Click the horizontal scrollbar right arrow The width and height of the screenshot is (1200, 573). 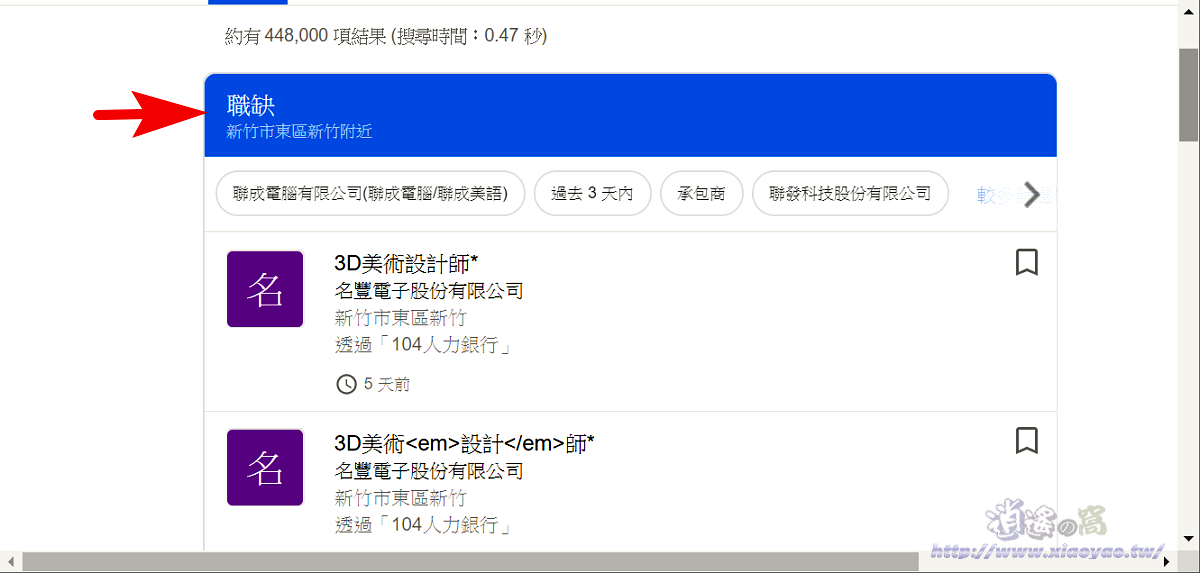(1168, 562)
